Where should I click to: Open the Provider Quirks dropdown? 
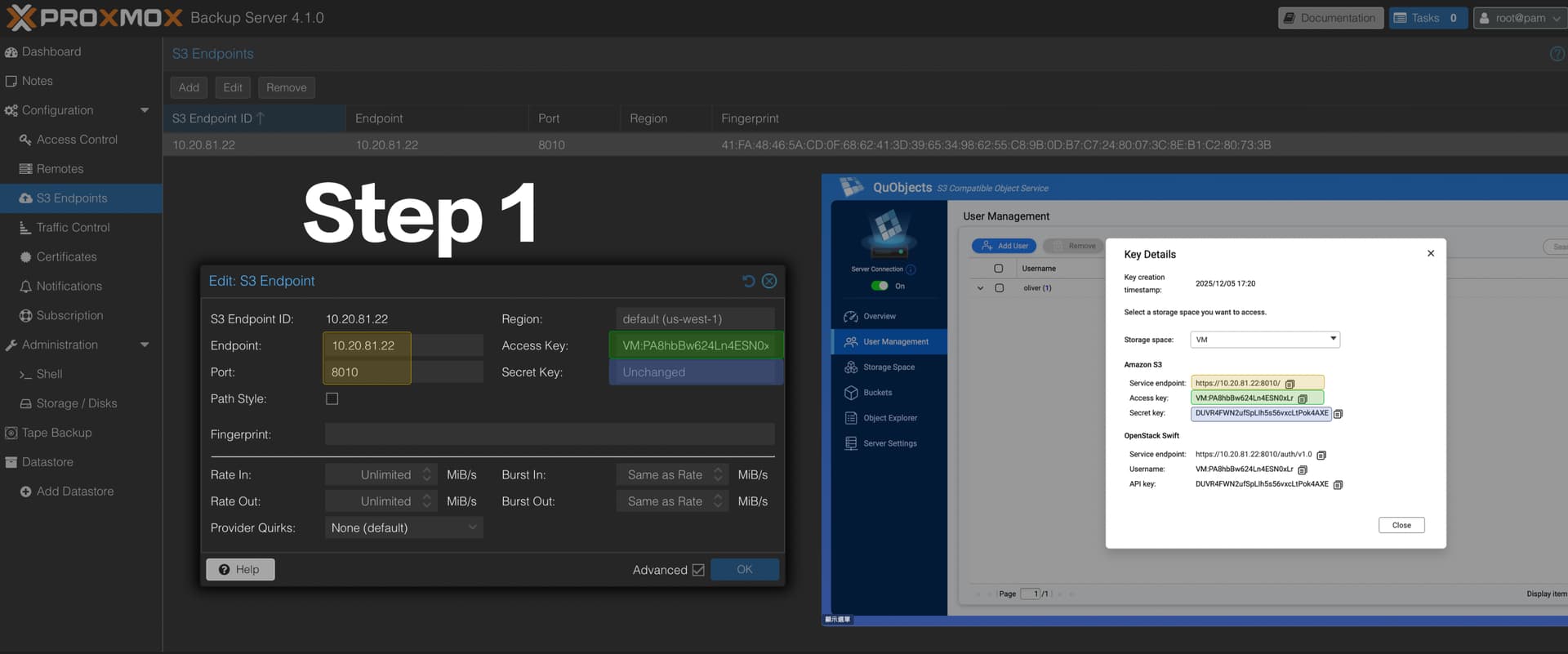pos(403,528)
